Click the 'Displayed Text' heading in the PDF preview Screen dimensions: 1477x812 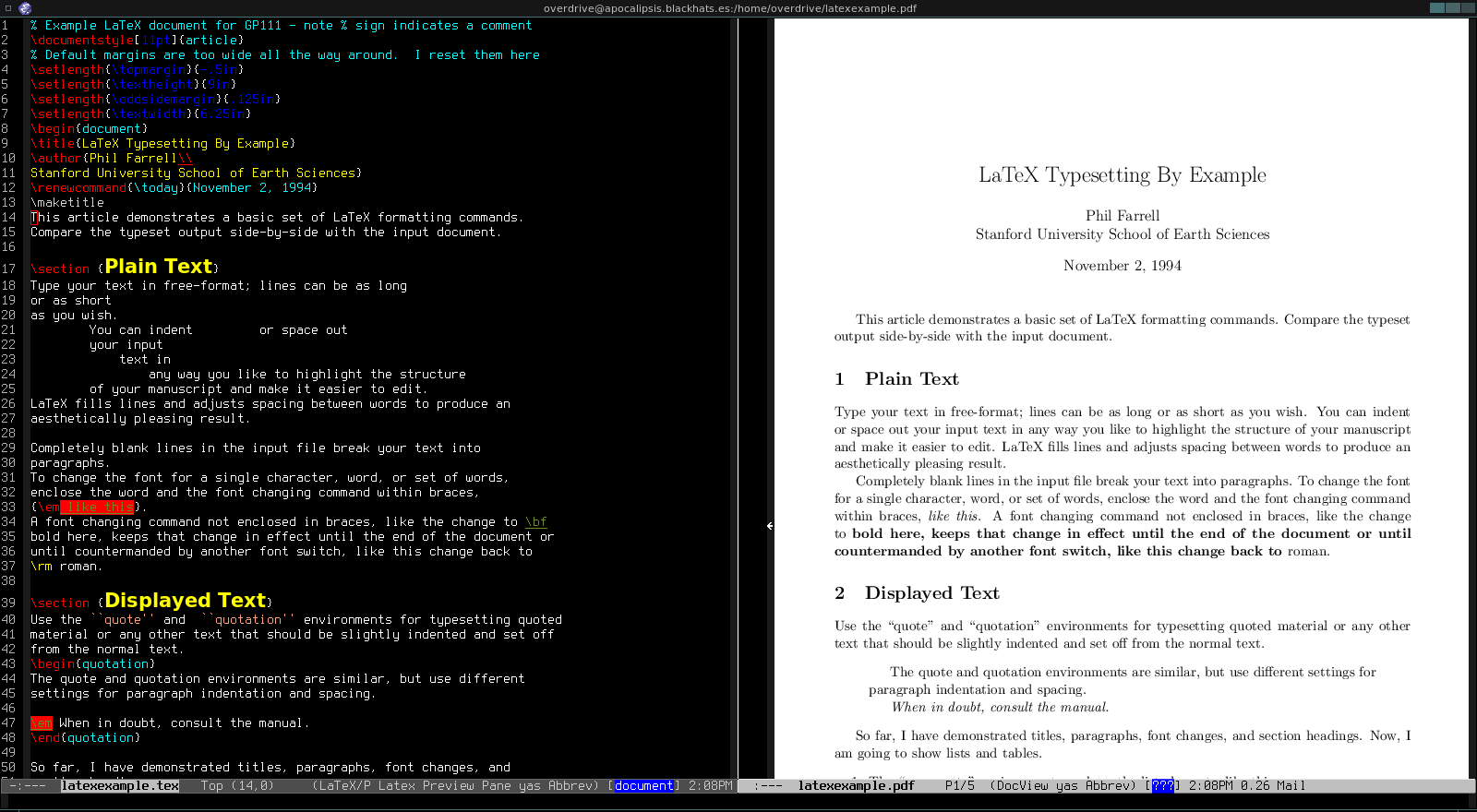tap(931, 593)
